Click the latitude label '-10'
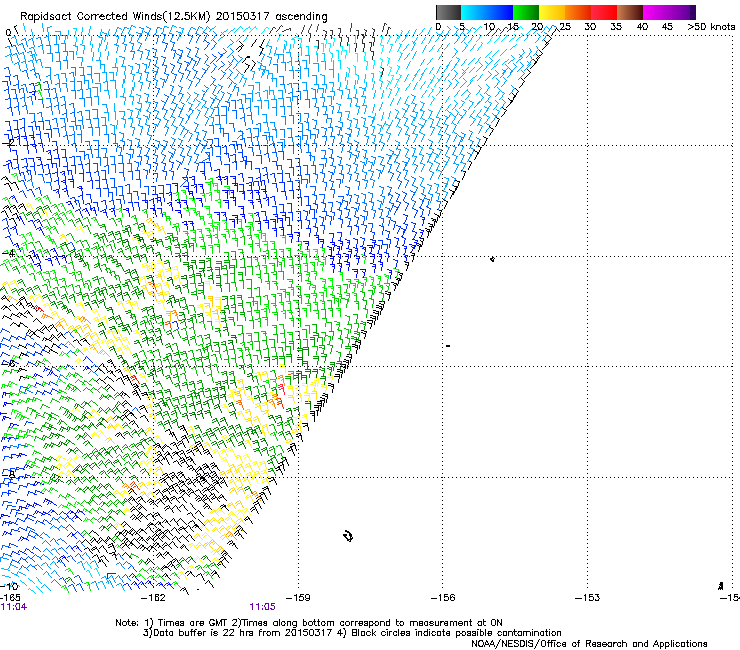 (x=10, y=586)
